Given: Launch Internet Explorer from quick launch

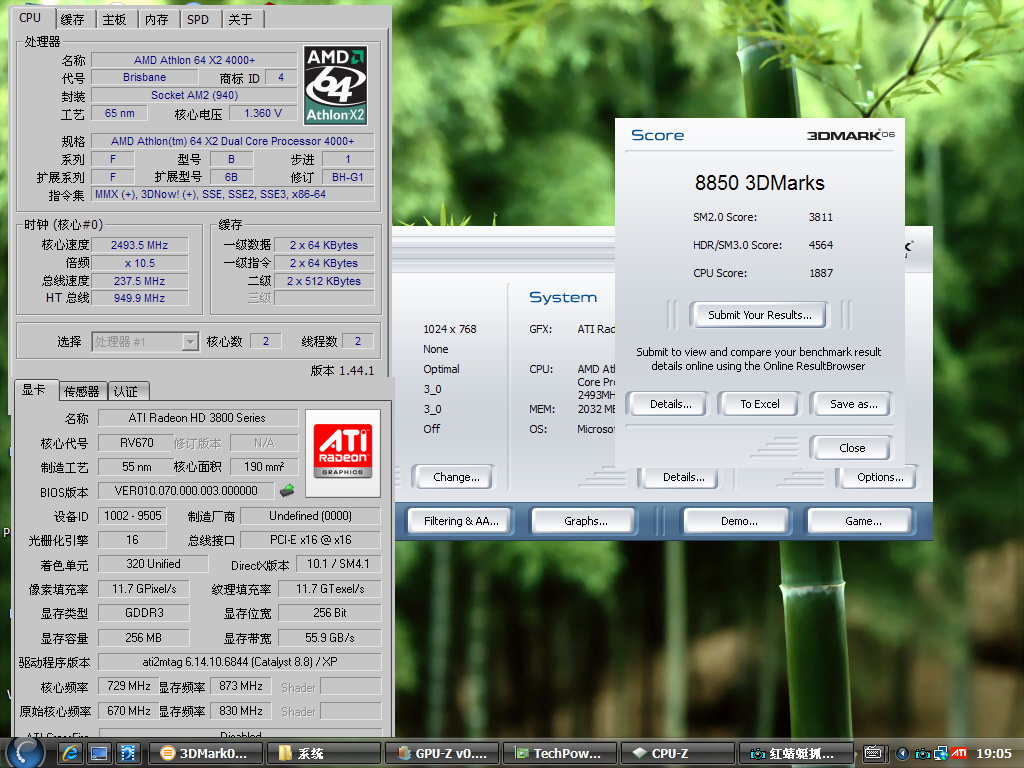Looking at the screenshot, I should 70,754.
